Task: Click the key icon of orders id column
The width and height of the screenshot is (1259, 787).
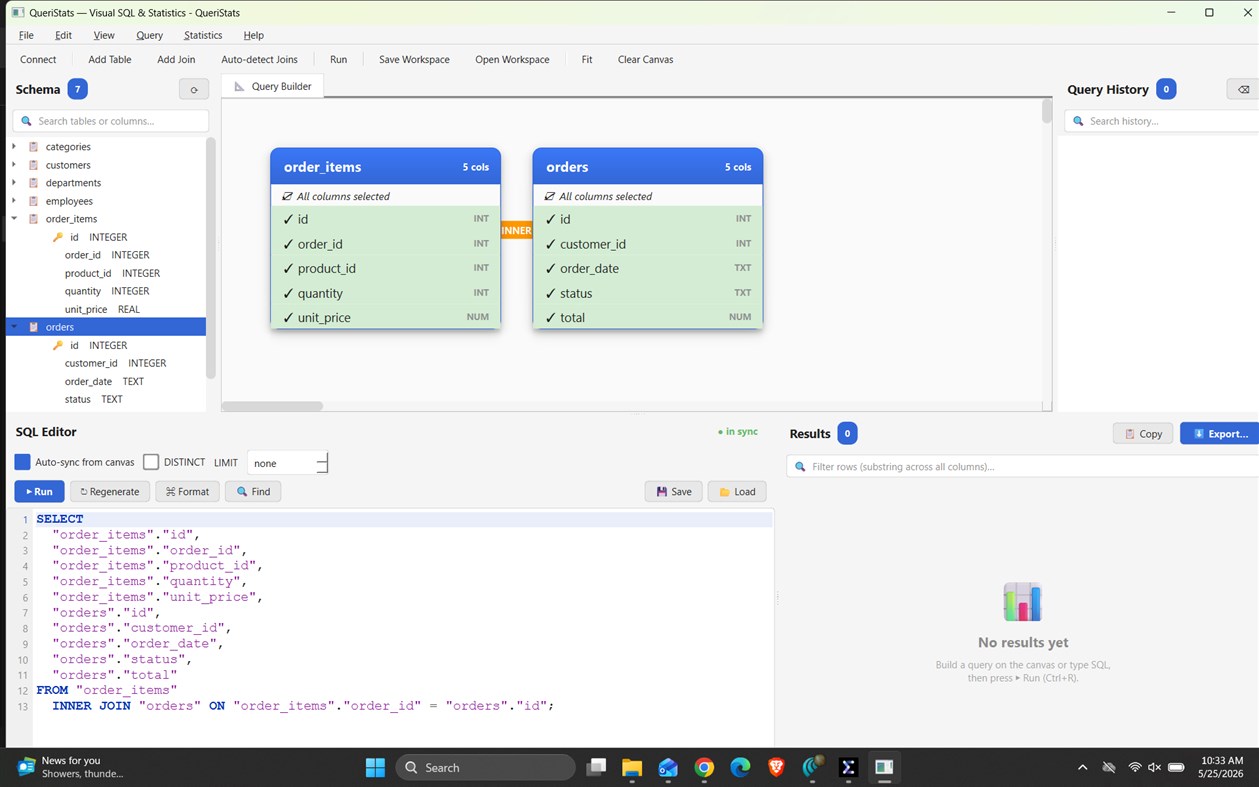Action: pyautogui.click(x=58, y=345)
